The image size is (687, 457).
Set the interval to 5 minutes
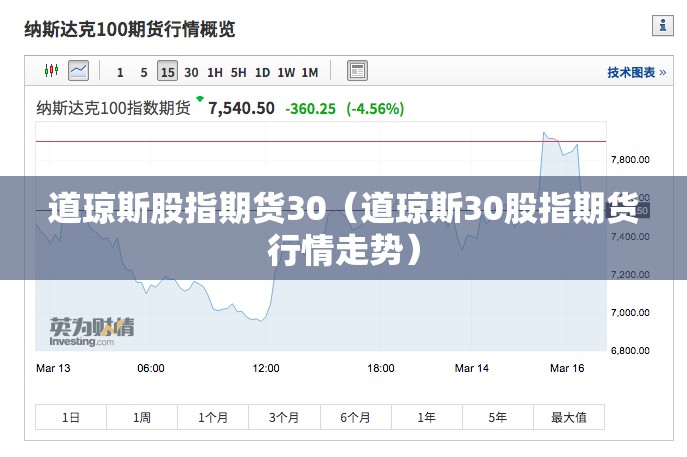click(144, 72)
